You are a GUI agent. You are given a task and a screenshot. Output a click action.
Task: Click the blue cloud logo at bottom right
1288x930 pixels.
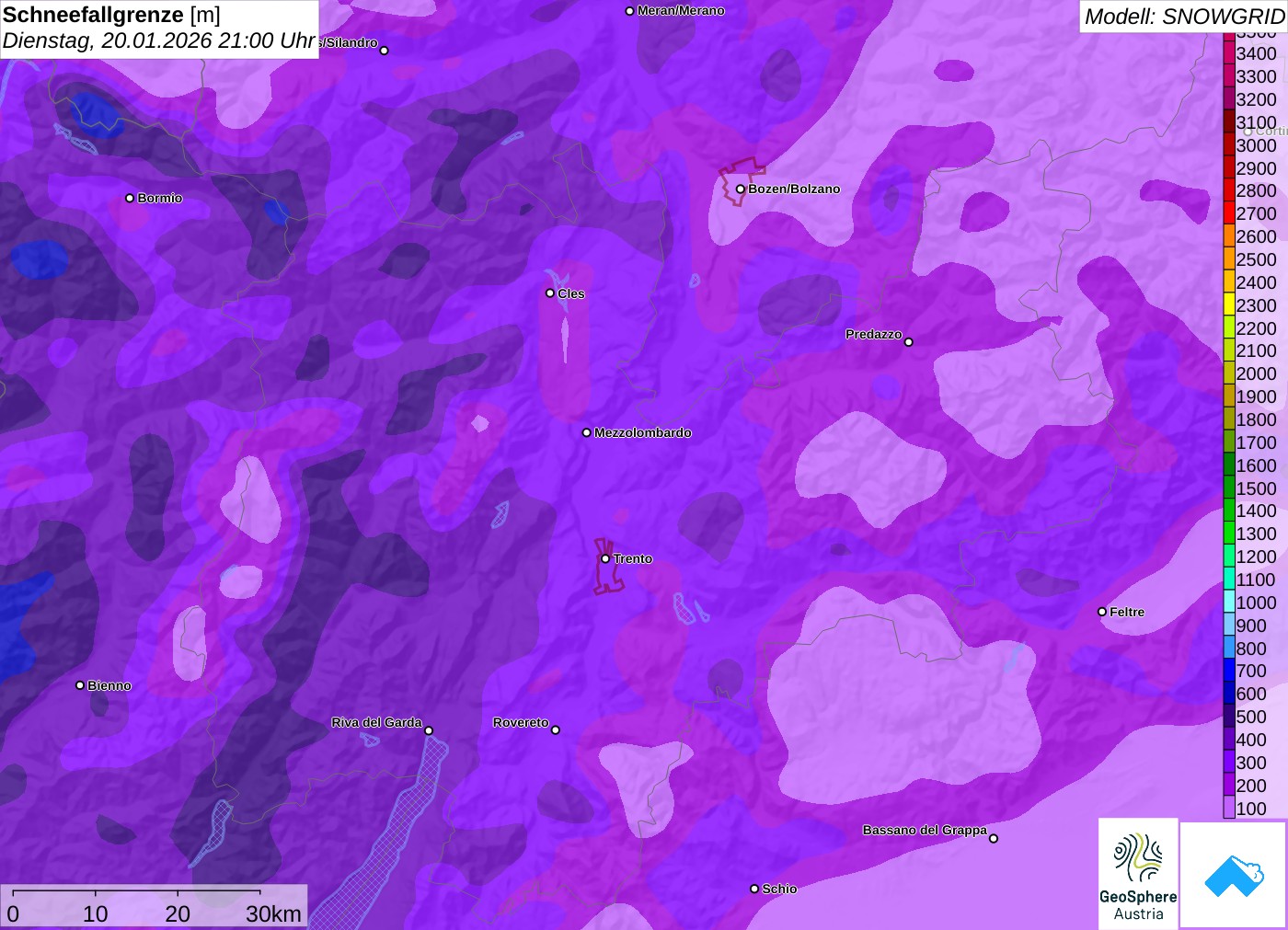1234,875
